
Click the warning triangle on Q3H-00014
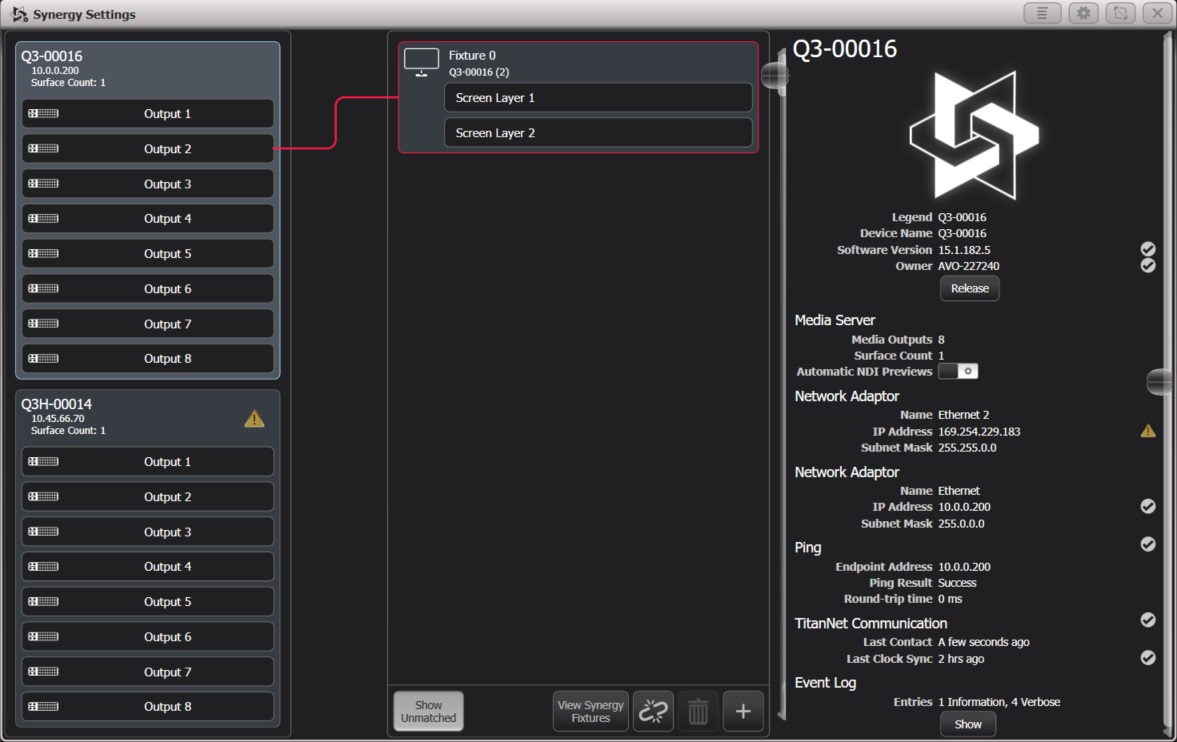tap(254, 417)
